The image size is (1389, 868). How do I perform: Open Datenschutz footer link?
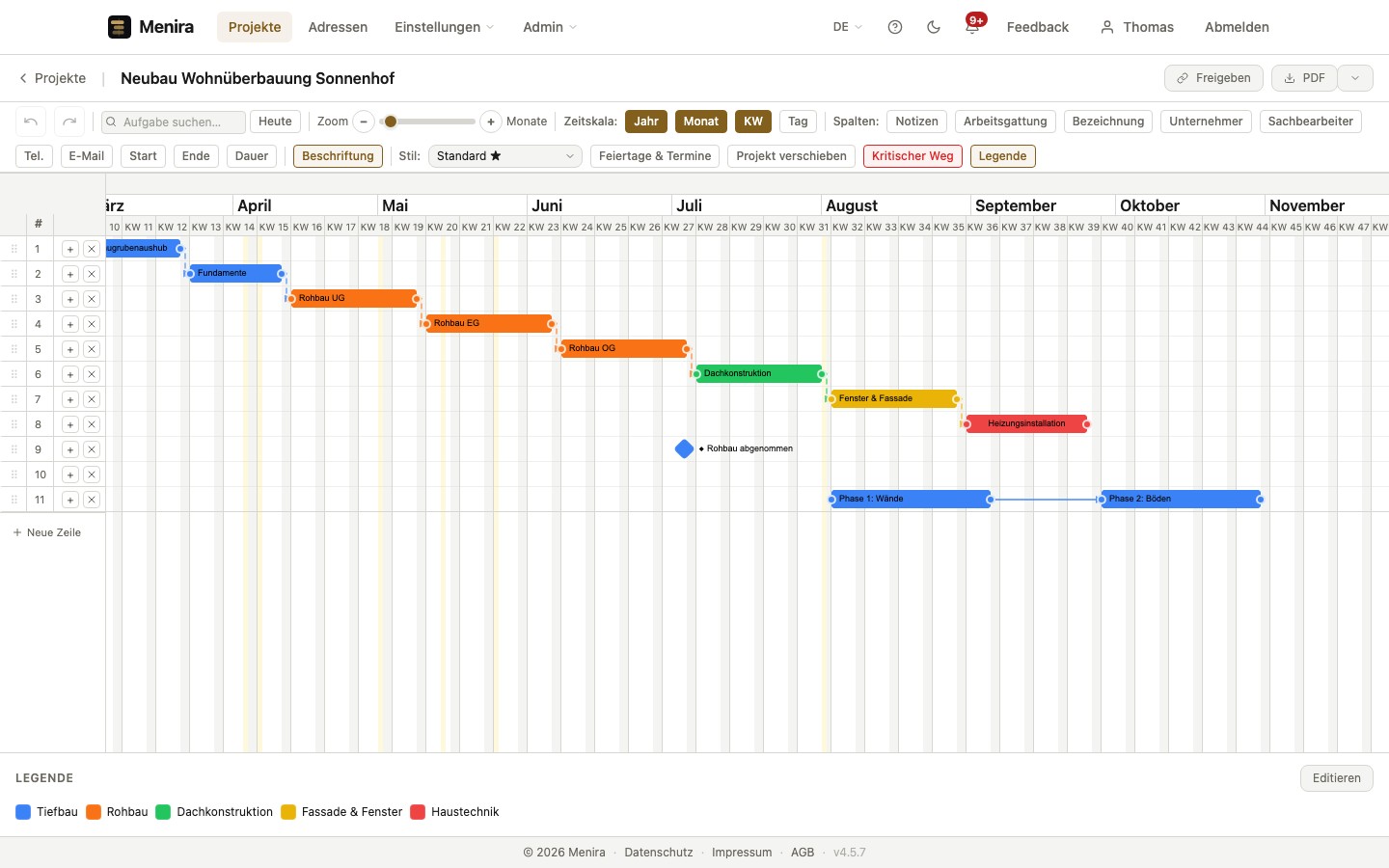pyautogui.click(x=659, y=853)
